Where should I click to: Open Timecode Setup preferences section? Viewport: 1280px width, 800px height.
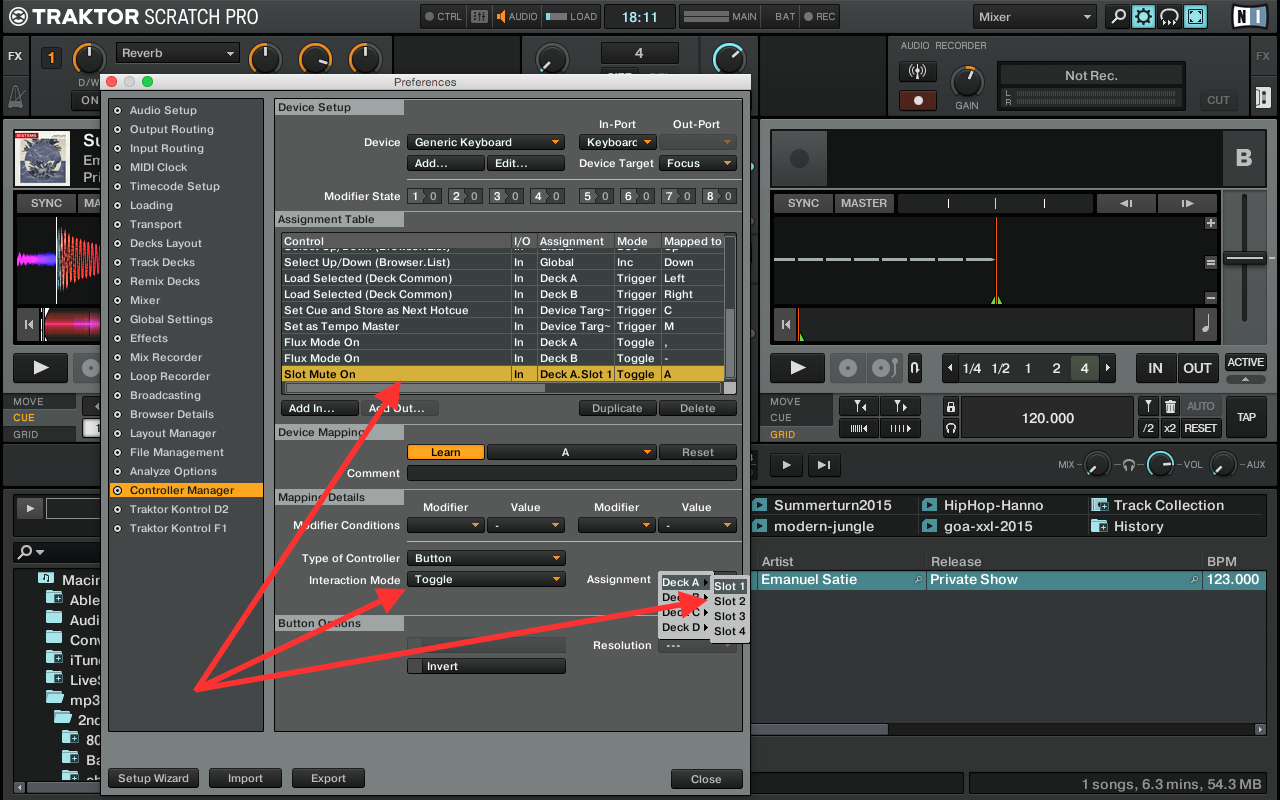(174, 186)
